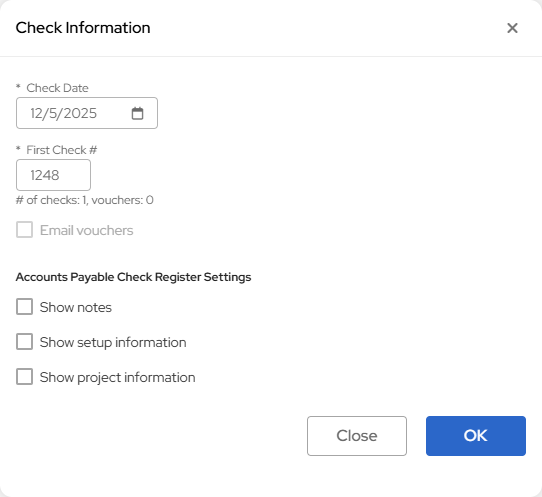This screenshot has width=542, height=497.
Task: Click the Check Date label
Action: click(57, 88)
